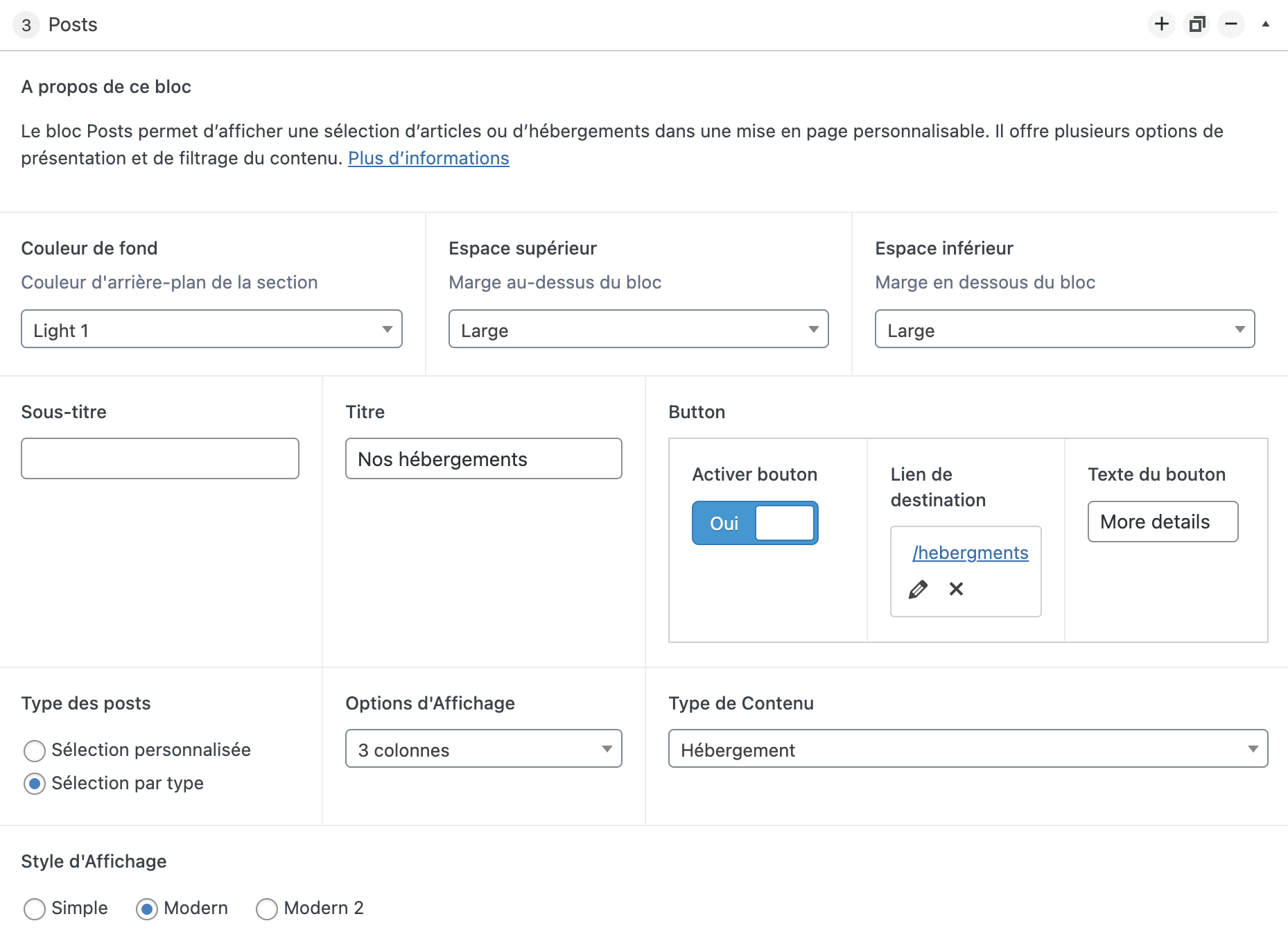Choose the Modern 2 display style
This screenshot has height=946, width=1288.
click(267, 909)
